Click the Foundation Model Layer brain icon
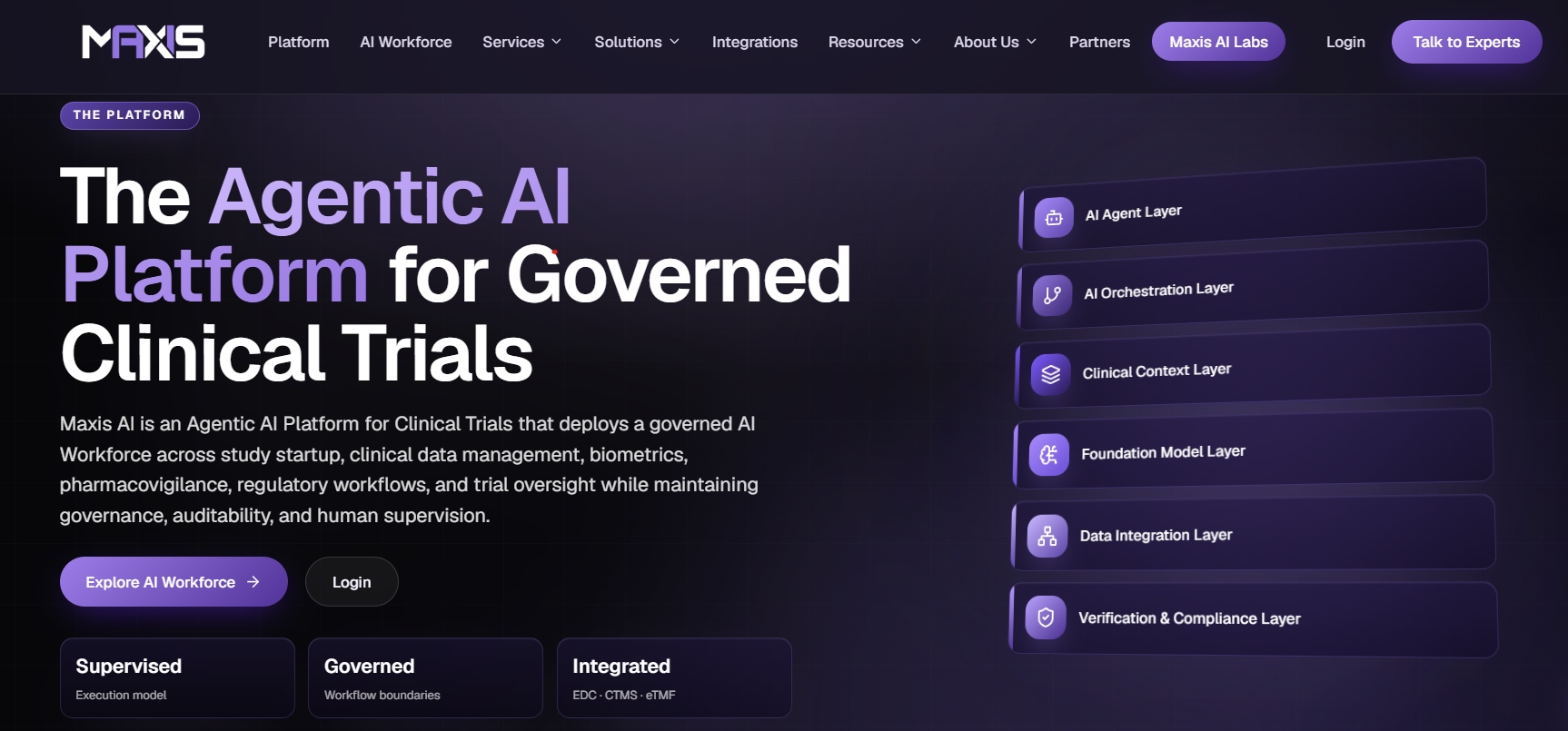1568x731 pixels. [x=1049, y=455]
